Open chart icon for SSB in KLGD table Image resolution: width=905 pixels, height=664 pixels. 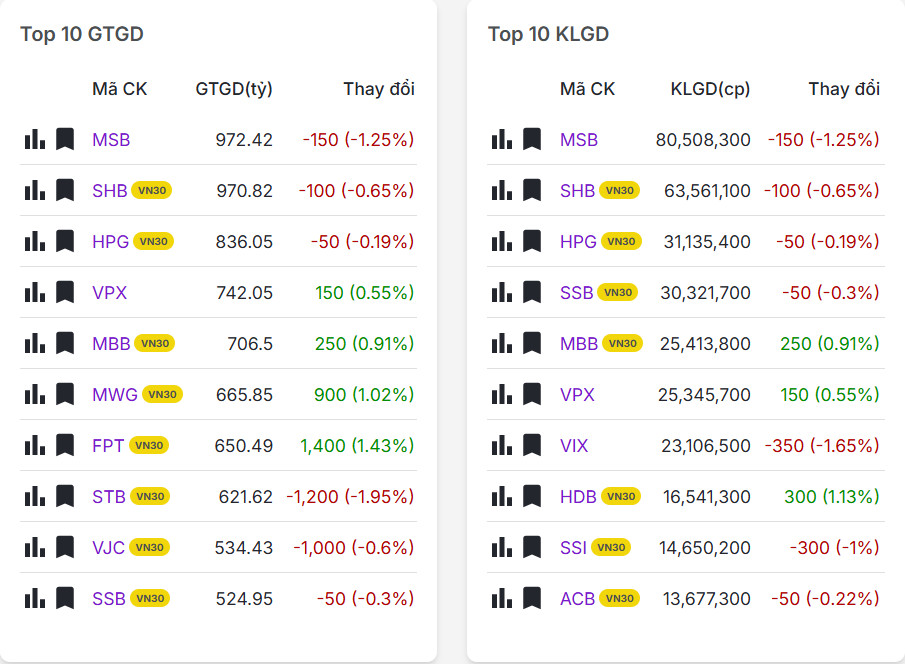tap(502, 292)
